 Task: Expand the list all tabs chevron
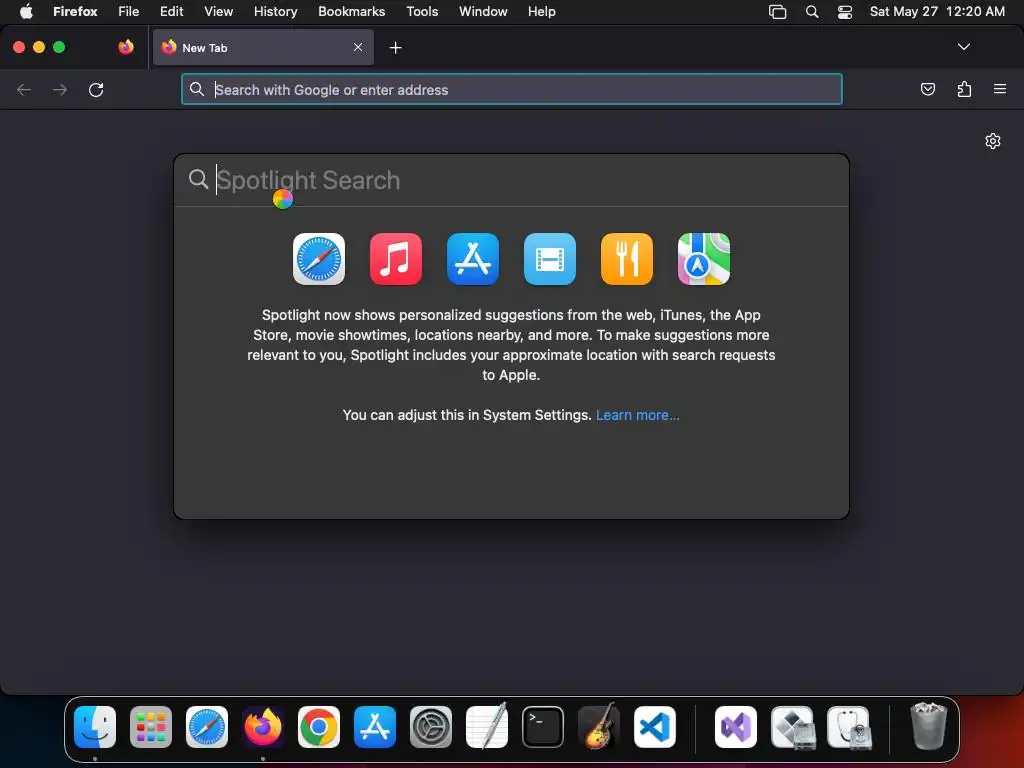[x=963, y=47]
